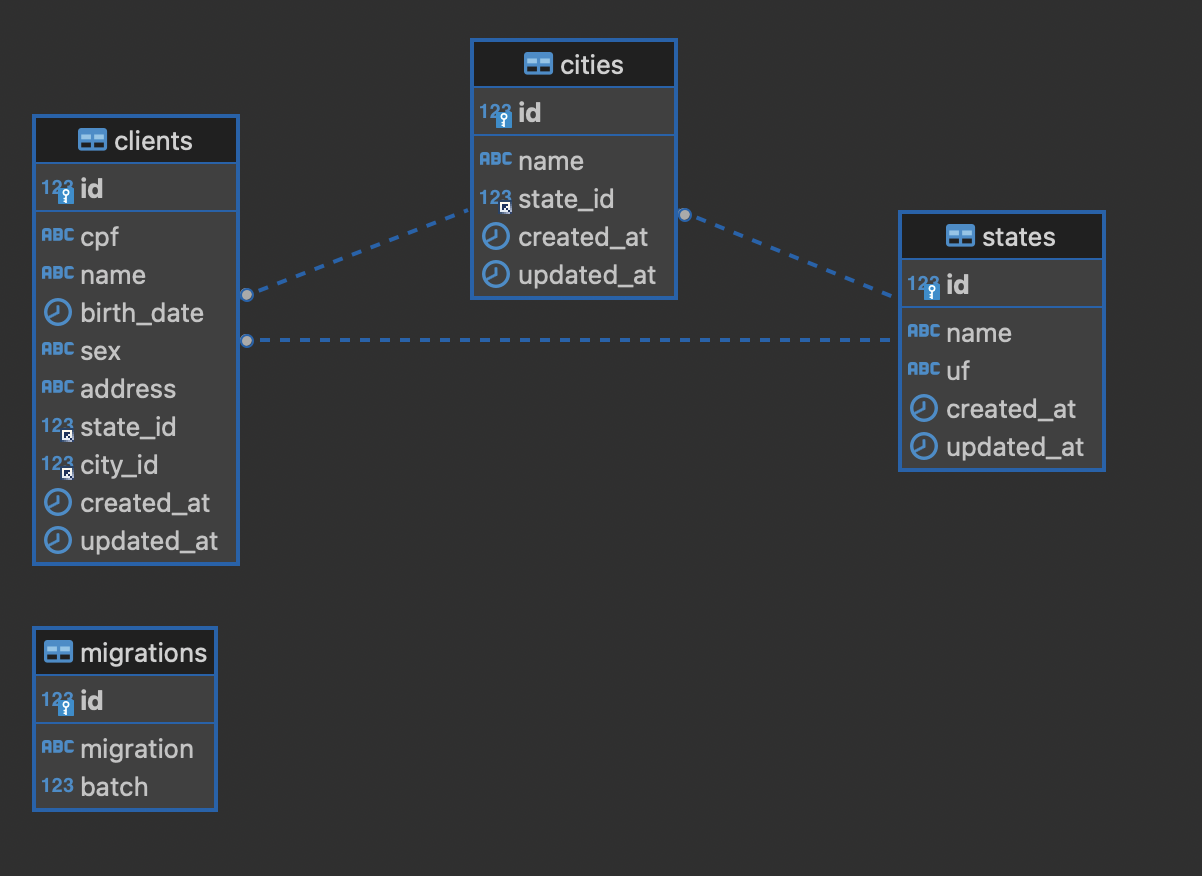Click the dashed relation line between clients and states
The height and width of the screenshot is (876, 1202).
click(x=570, y=341)
